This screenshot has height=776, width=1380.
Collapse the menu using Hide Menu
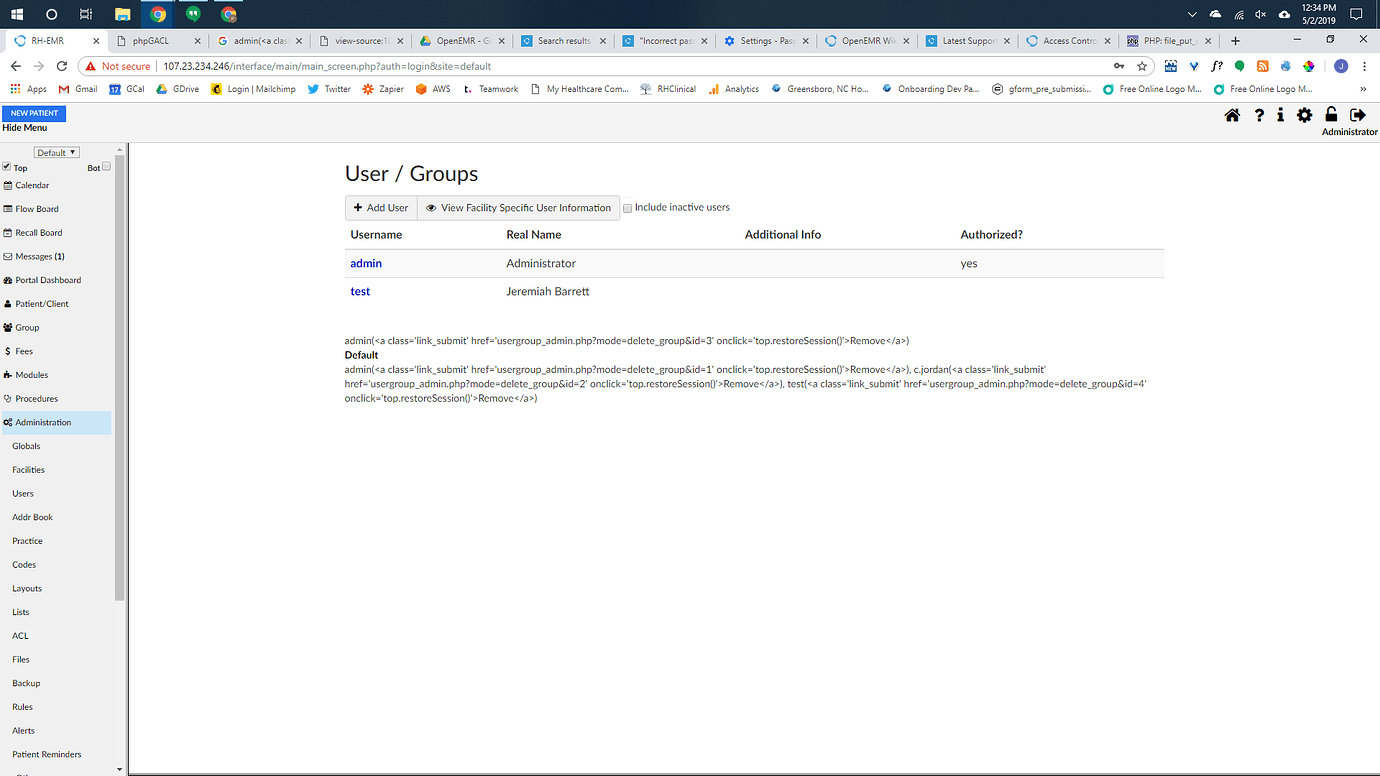click(x=24, y=128)
